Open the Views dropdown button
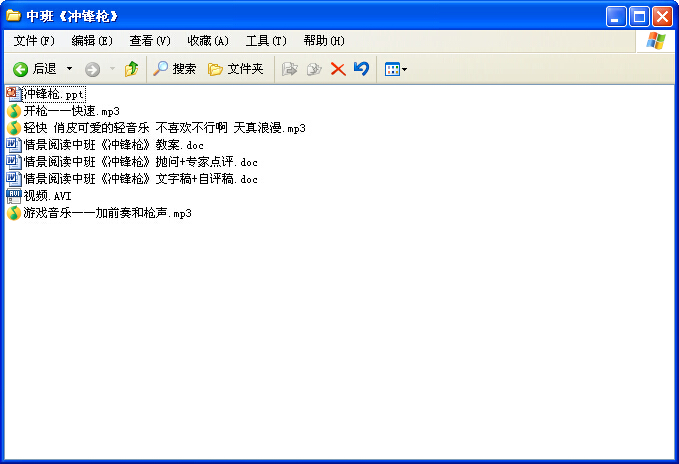Viewport: 679px width, 464px height. [396, 69]
